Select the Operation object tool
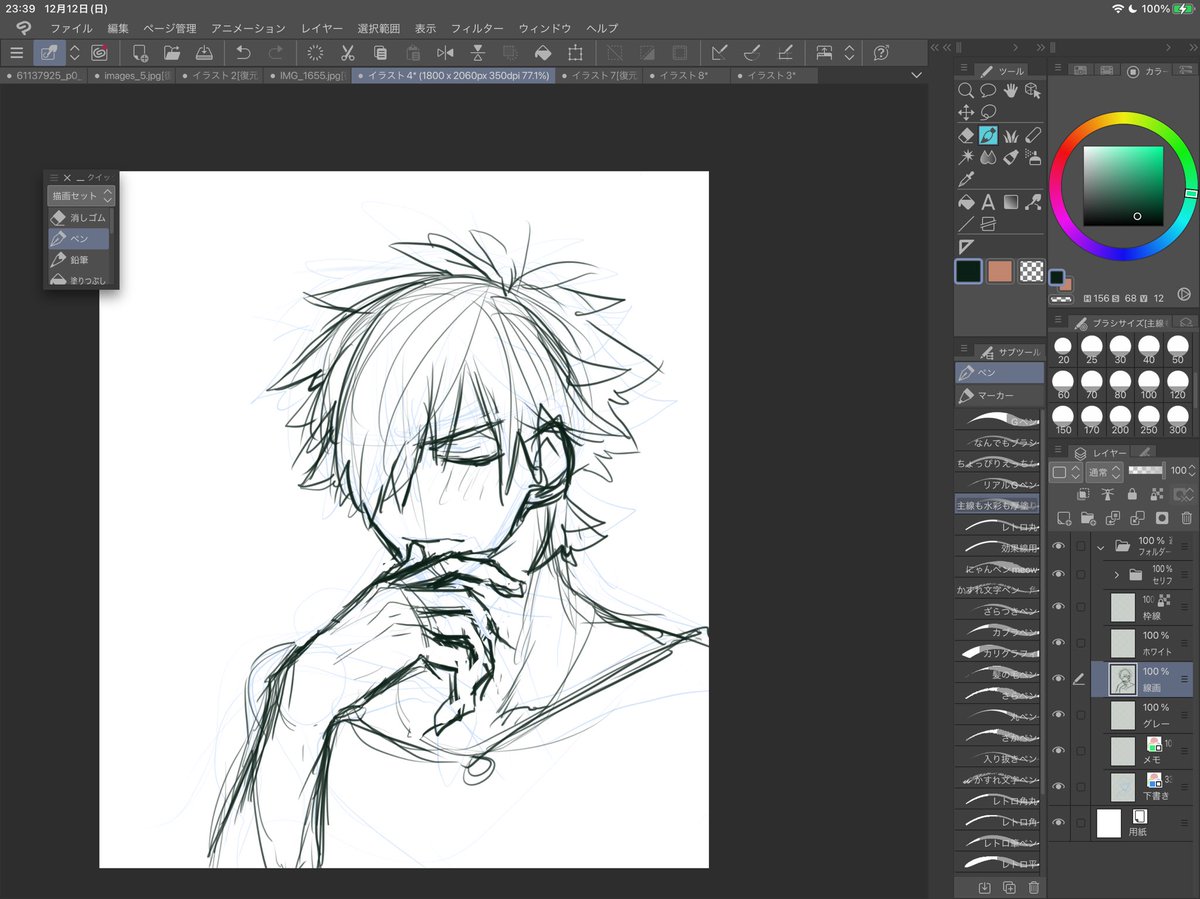The height and width of the screenshot is (899, 1200). point(1033,90)
